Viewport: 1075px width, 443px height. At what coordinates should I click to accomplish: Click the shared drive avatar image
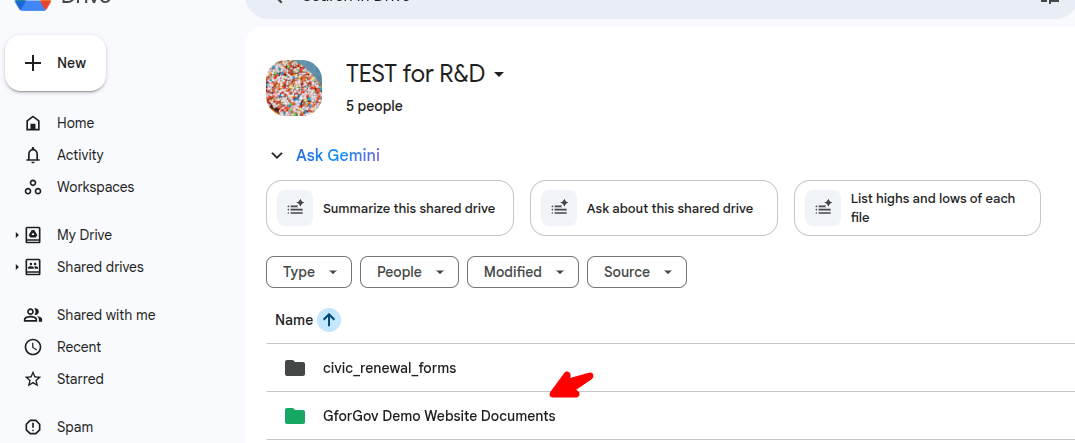(294, 88)
